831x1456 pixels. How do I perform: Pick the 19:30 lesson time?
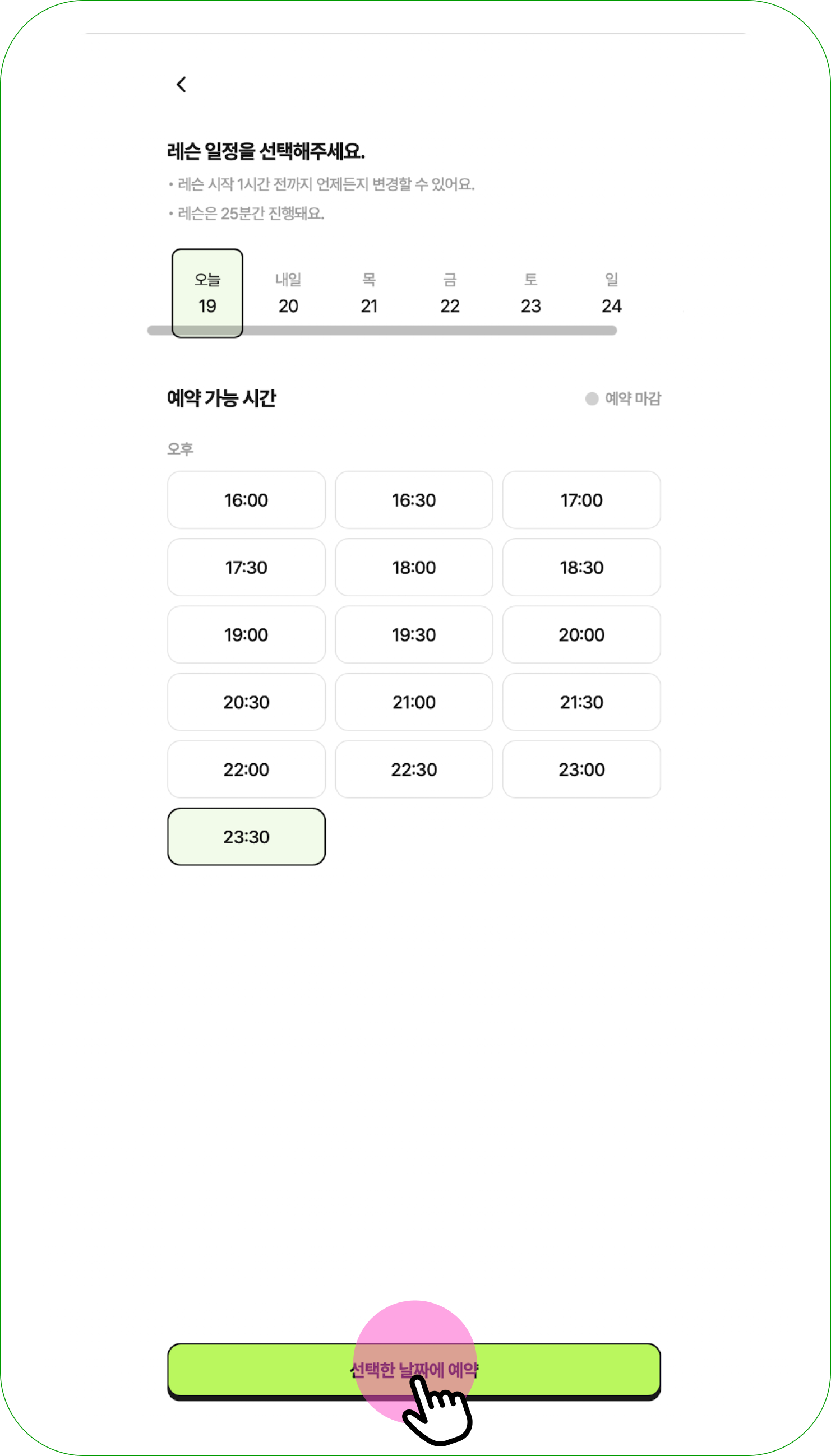pos(414,634)
